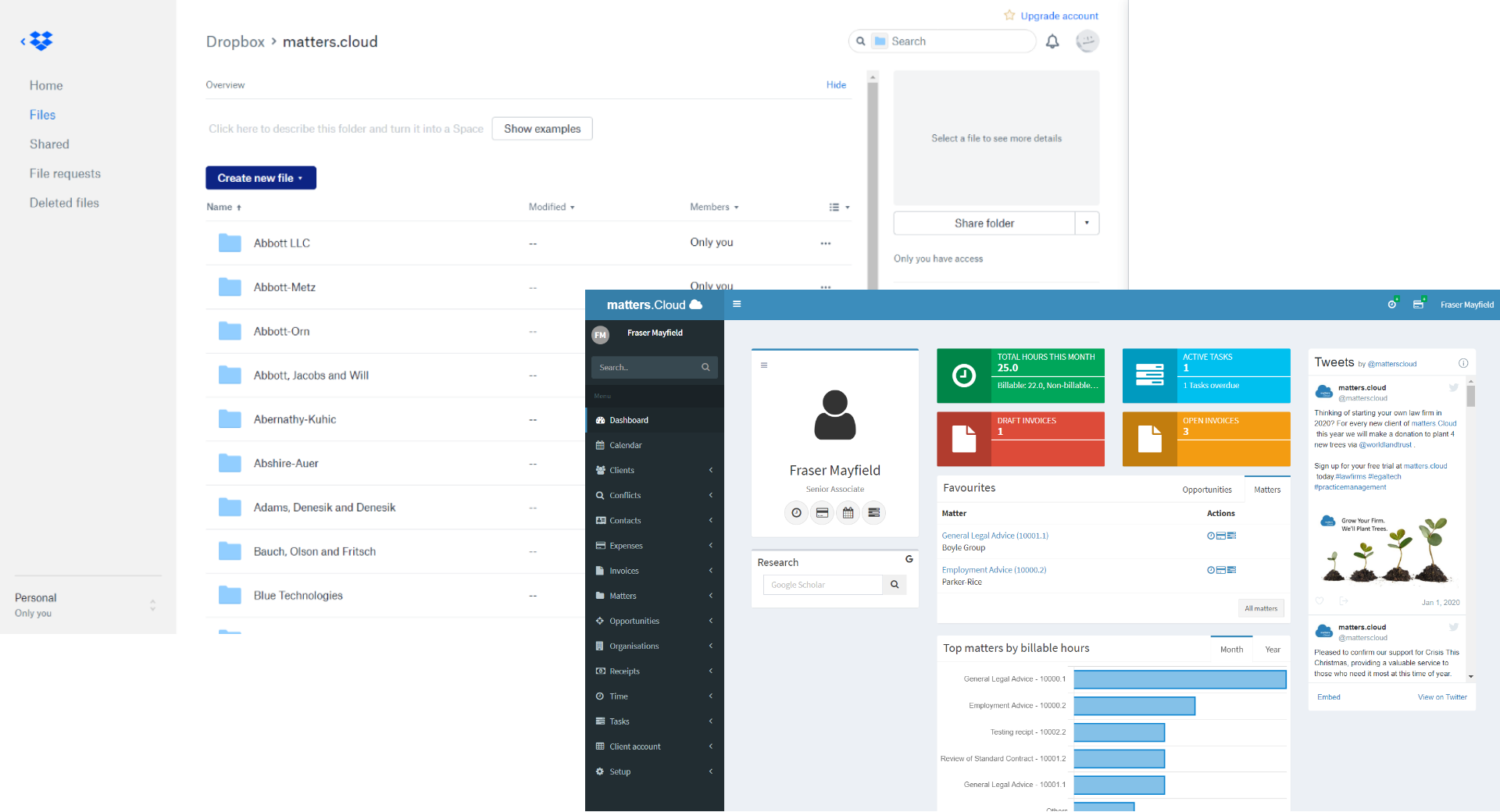Click the Google Scholar input field
Screen dimensions: 1500x812
(x=823, y=585)
